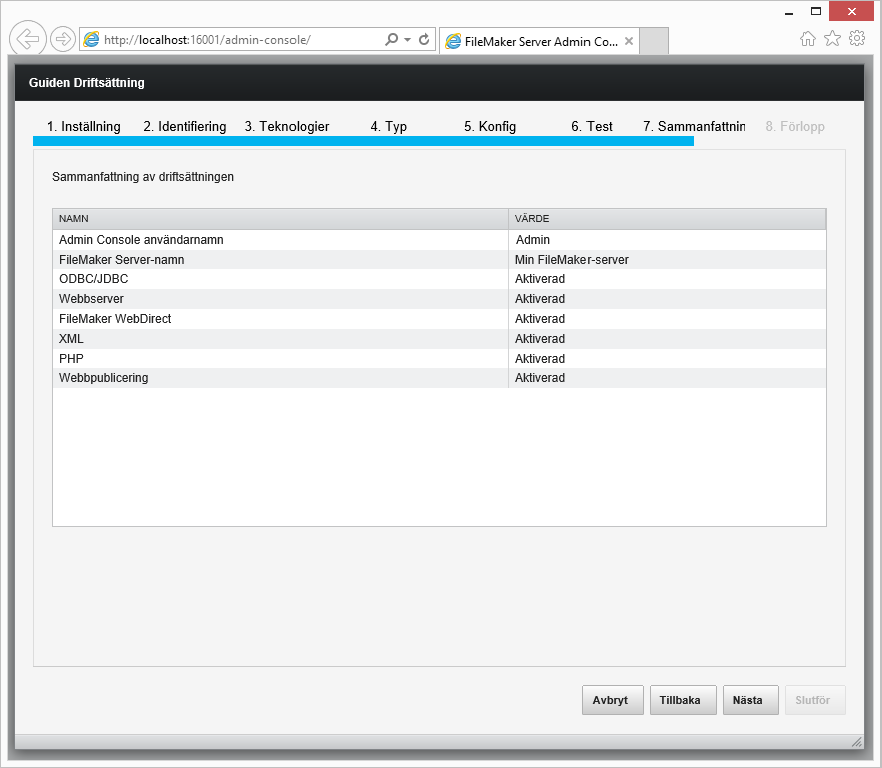The height and width of the screenshot is (768, 882).
Task: Refresh the admin console page
Action: tap(424, 39)
